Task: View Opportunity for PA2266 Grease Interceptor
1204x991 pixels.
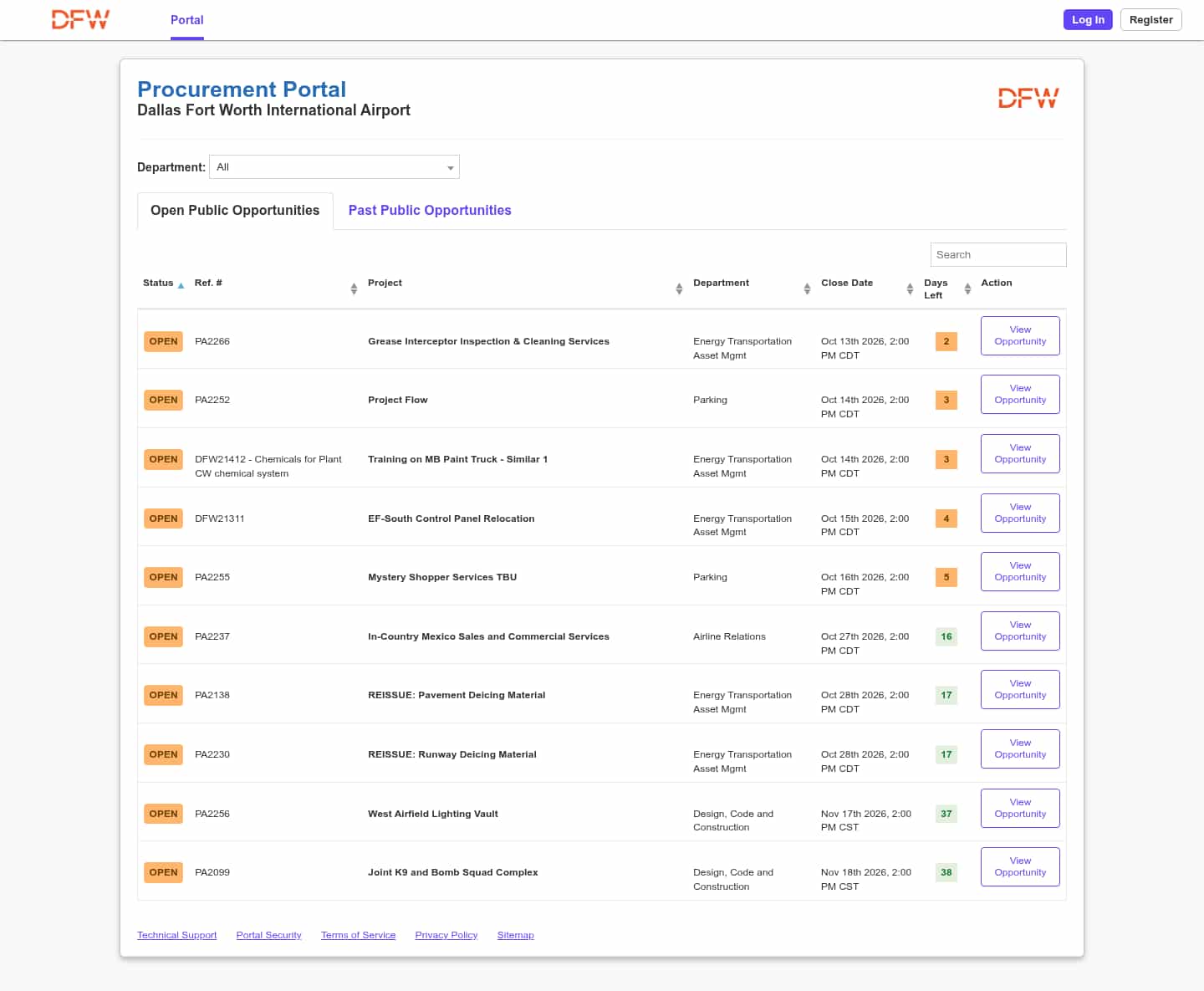Action: tap(1020, 335)
